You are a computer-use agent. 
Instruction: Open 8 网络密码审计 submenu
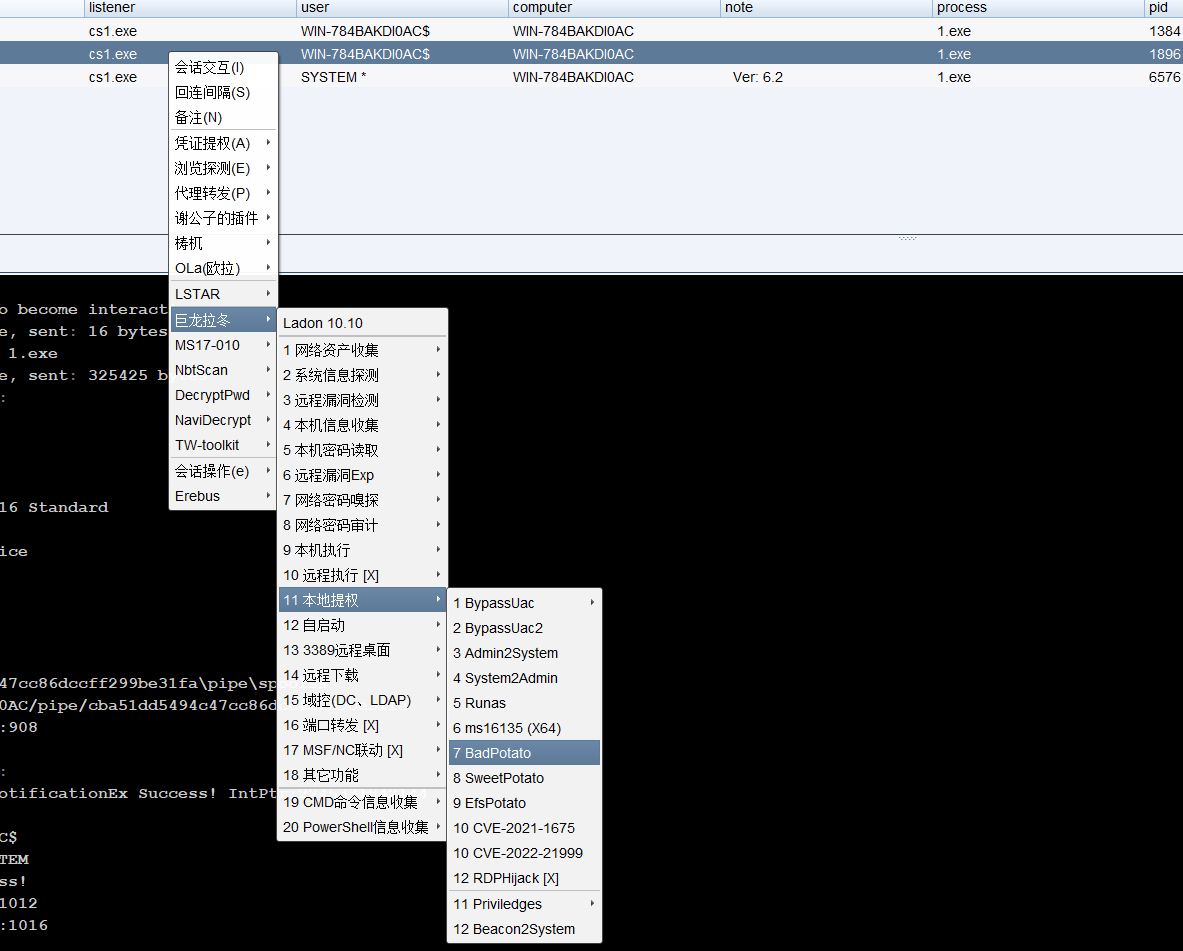362,525
